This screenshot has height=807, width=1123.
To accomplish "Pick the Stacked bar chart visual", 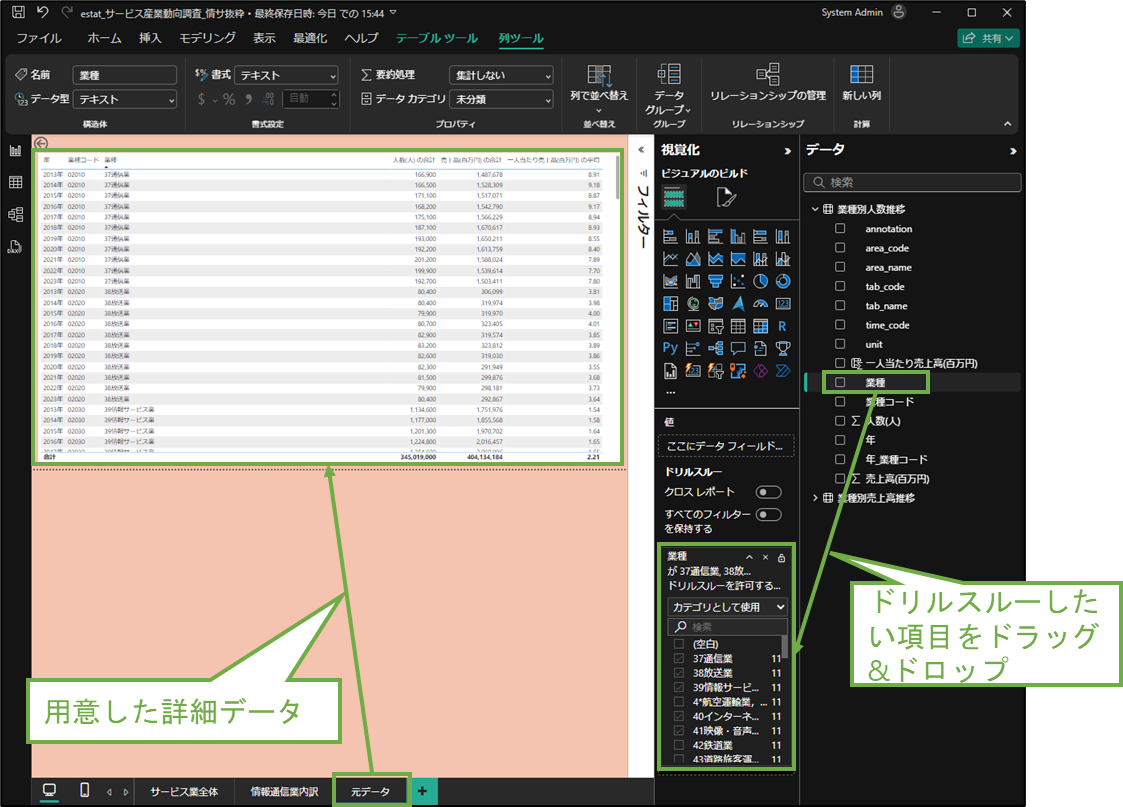I will [x=670, y=236].
